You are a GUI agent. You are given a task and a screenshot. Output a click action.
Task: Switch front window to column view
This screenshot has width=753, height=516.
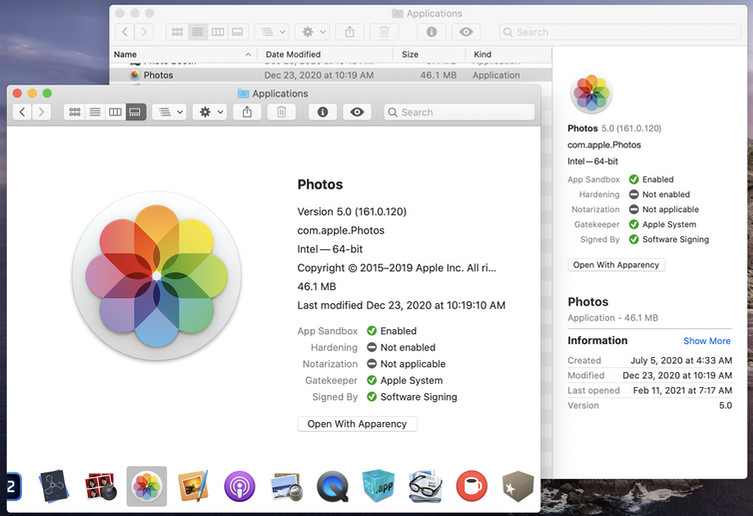115,112
